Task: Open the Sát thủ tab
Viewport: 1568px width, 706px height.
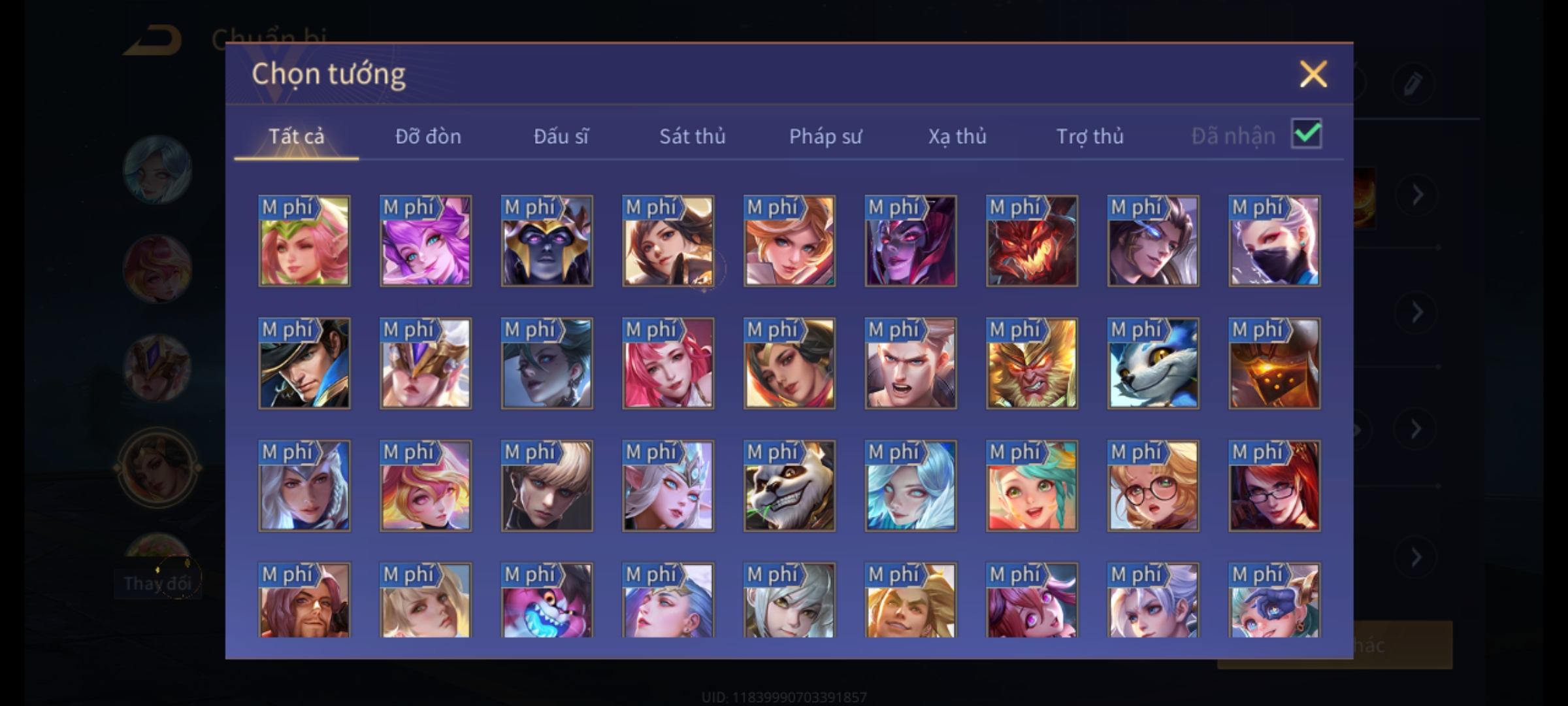Action: pyautogui.click(x=692, y=136)
